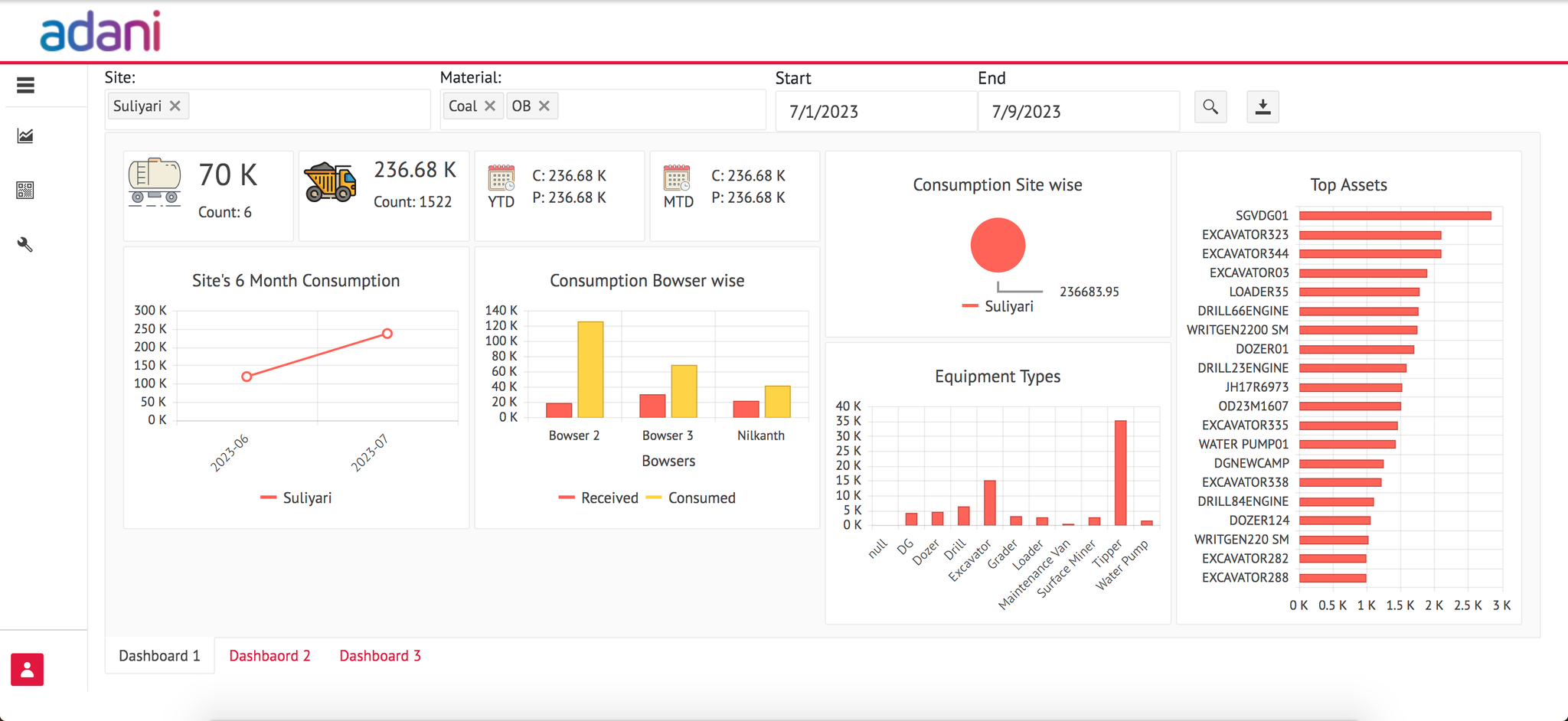Remove the Suliyari site tag
The height and width of the screenshot is (721, 1568).
(x=175, y=106)
